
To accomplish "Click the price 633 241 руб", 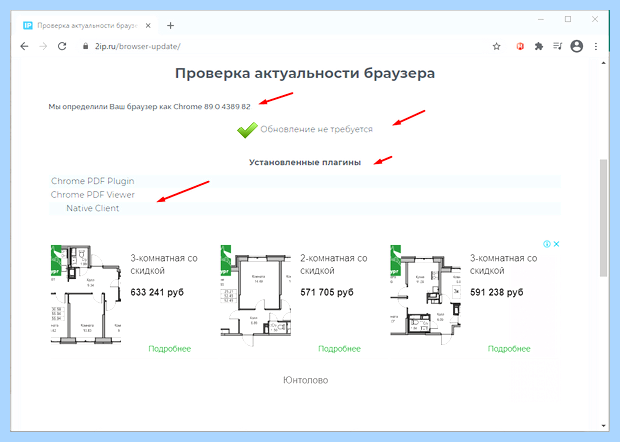I will click(157, 293).
